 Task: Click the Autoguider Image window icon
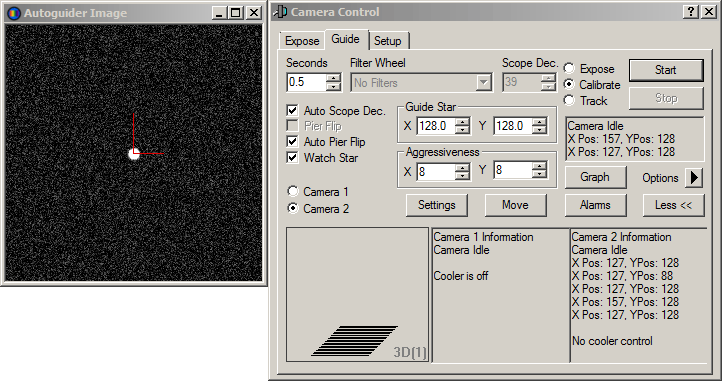[x=14, y=13]
